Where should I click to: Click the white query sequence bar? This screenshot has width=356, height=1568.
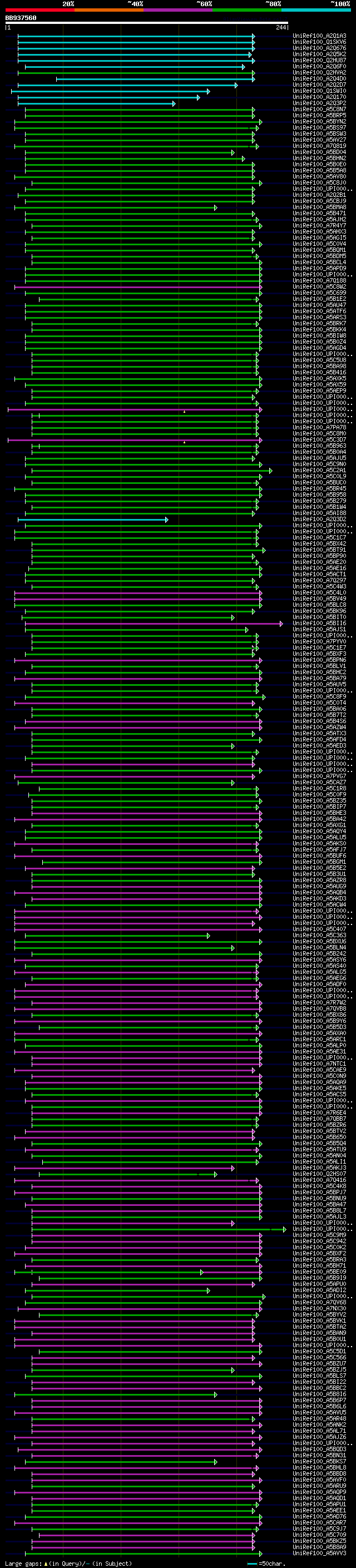(x=147, y=22)
